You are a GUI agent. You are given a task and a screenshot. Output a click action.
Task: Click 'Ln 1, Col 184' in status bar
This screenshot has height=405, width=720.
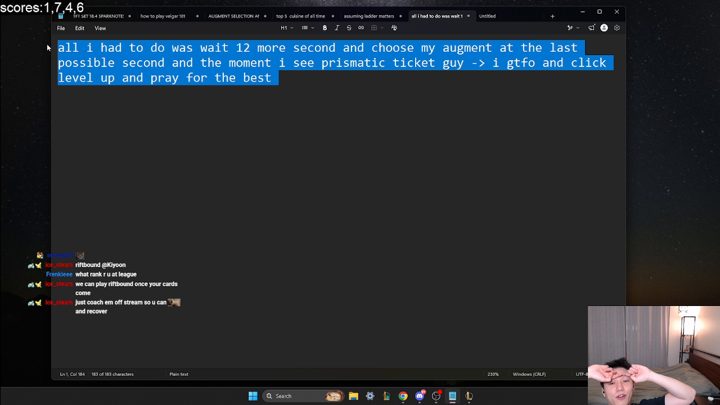point(72,374)
